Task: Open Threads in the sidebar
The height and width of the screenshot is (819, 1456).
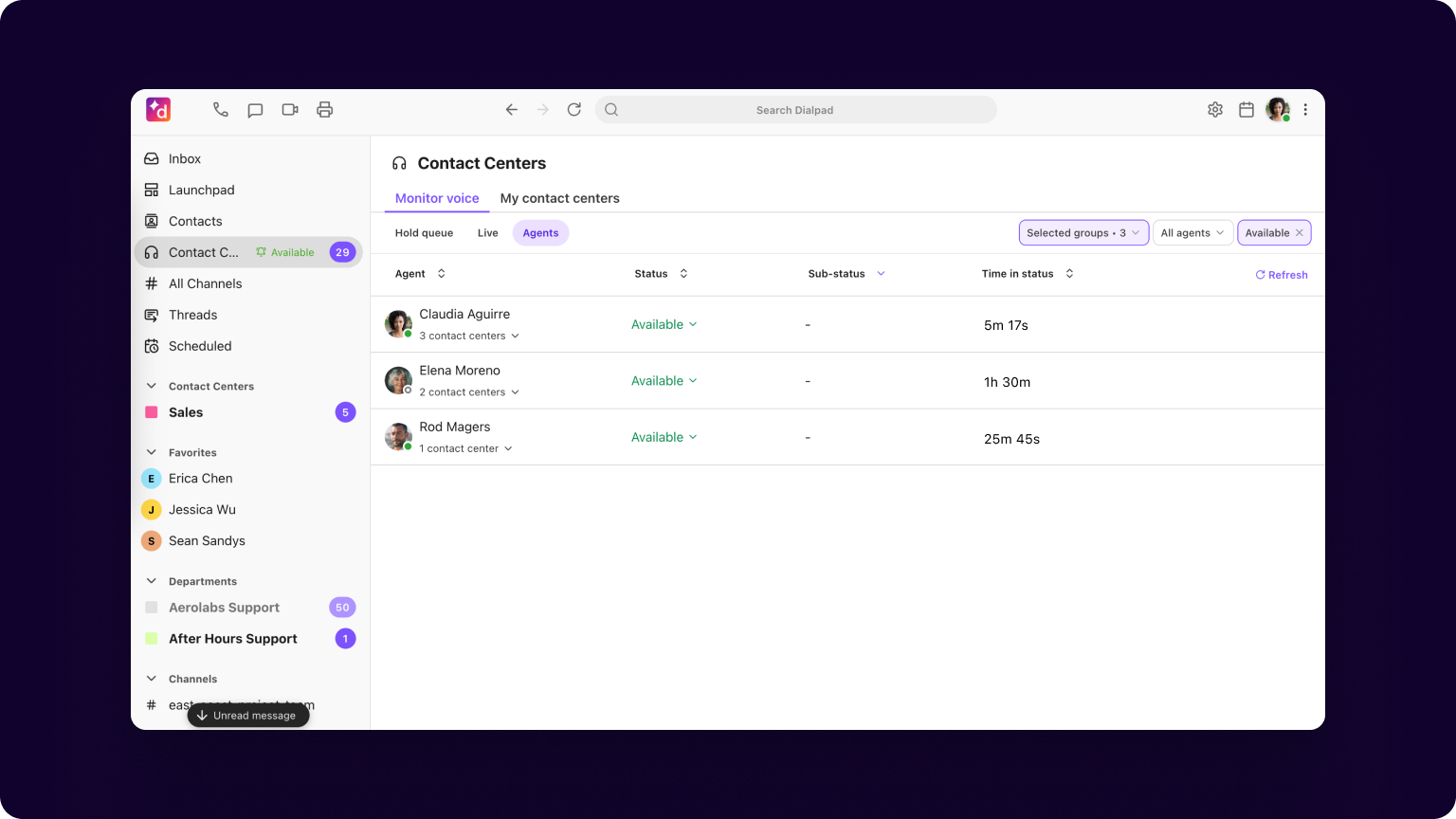Action: pos(246,315)
